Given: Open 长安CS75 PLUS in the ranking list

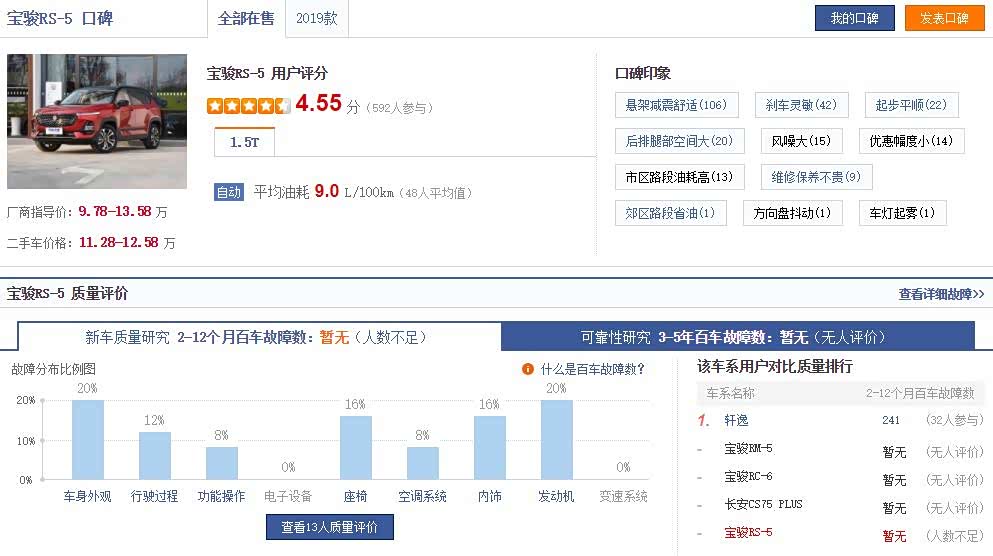Looking at the screenshot, I should (764, 505).
